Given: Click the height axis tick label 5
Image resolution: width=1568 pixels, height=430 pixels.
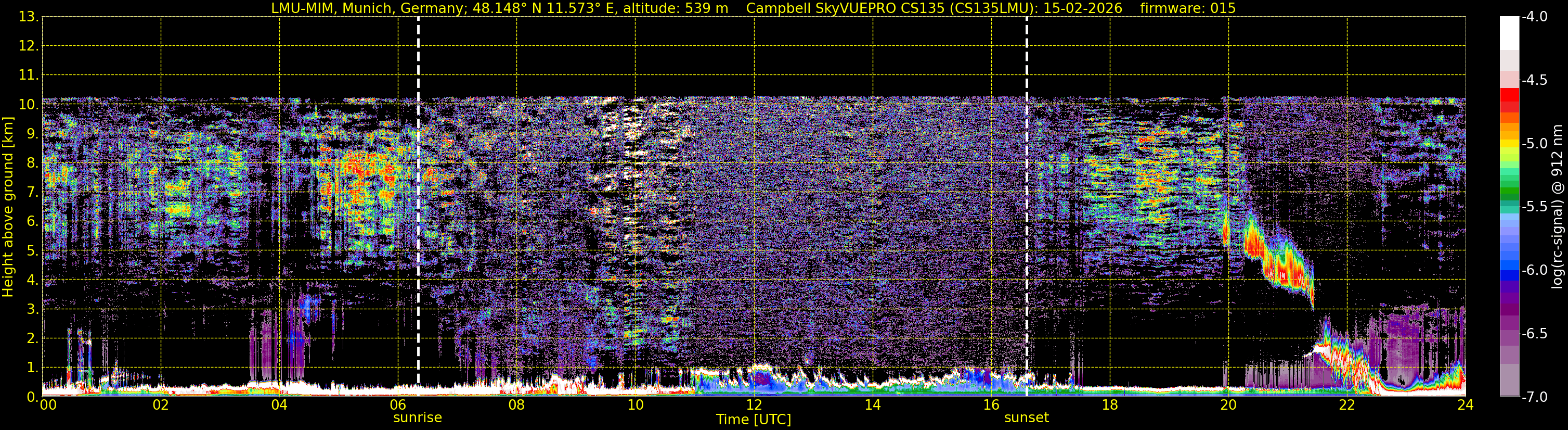Looking at the screenshot, I should pos(32,251).
